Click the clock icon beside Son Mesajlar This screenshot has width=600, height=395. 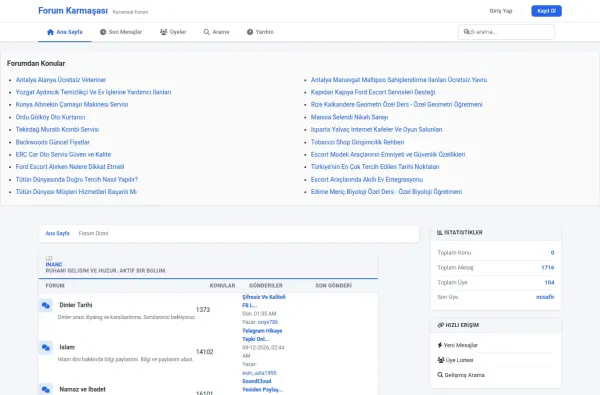coord(103,32)
